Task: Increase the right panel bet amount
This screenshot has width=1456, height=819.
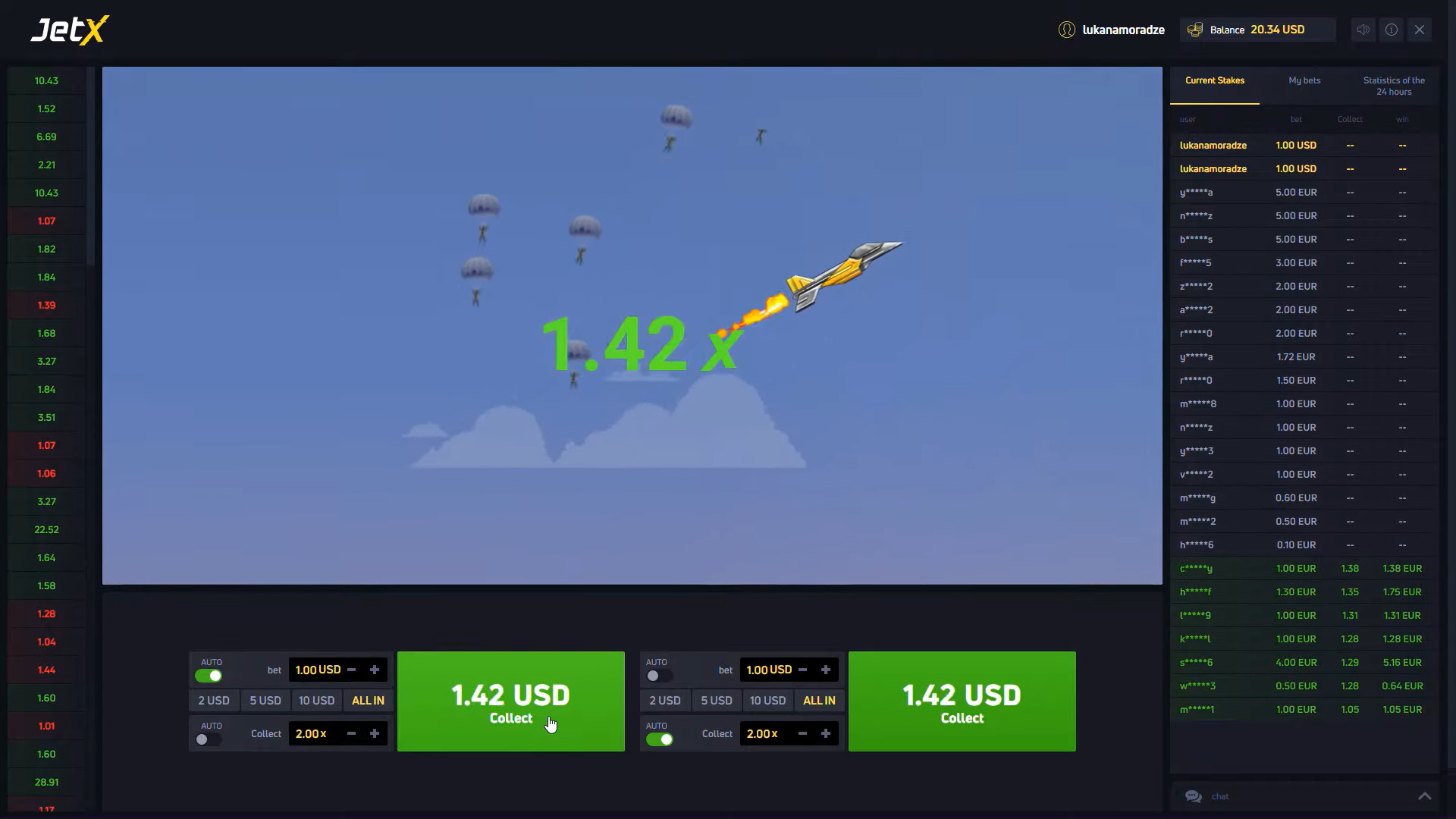Action: [826, 670]
